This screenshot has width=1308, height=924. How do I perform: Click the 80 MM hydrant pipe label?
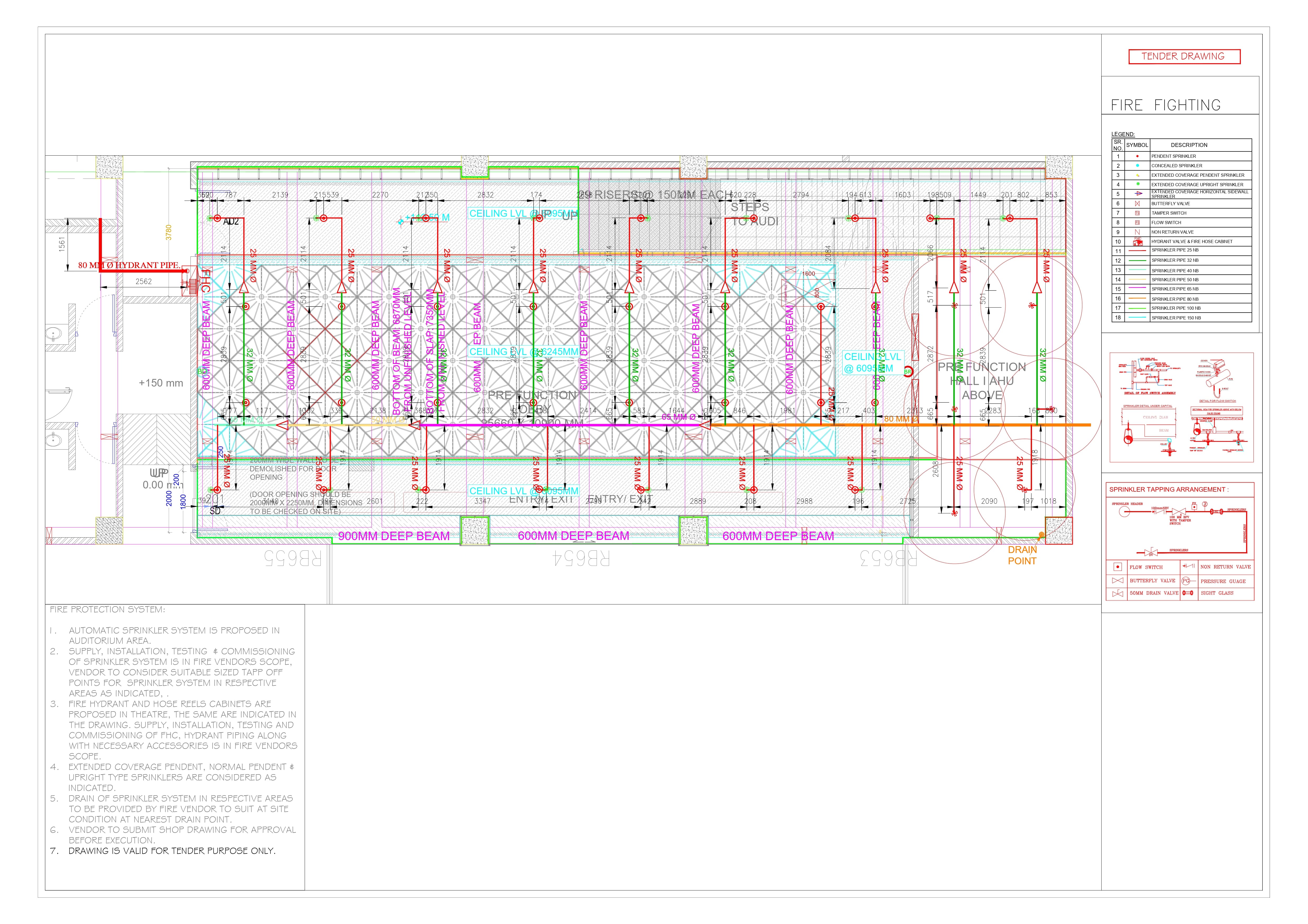point(129,265)
